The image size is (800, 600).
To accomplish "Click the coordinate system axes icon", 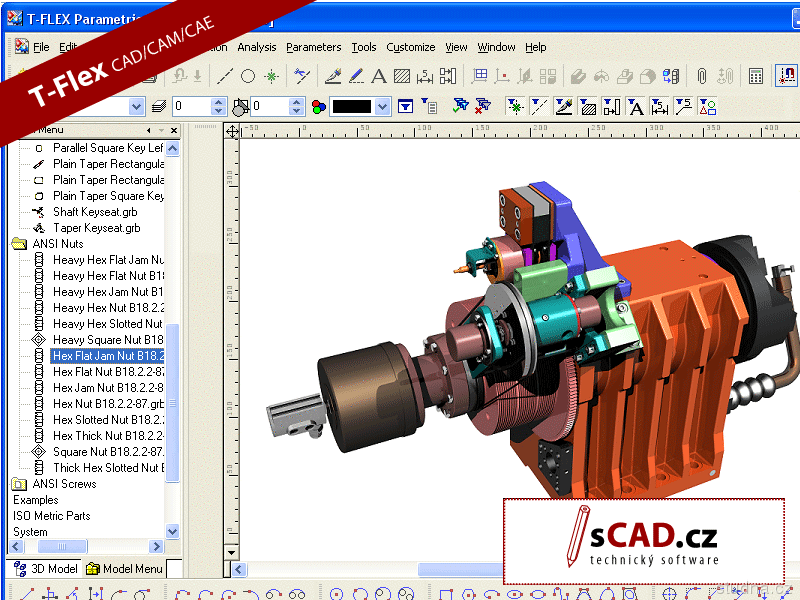I will tap(503, 77).
